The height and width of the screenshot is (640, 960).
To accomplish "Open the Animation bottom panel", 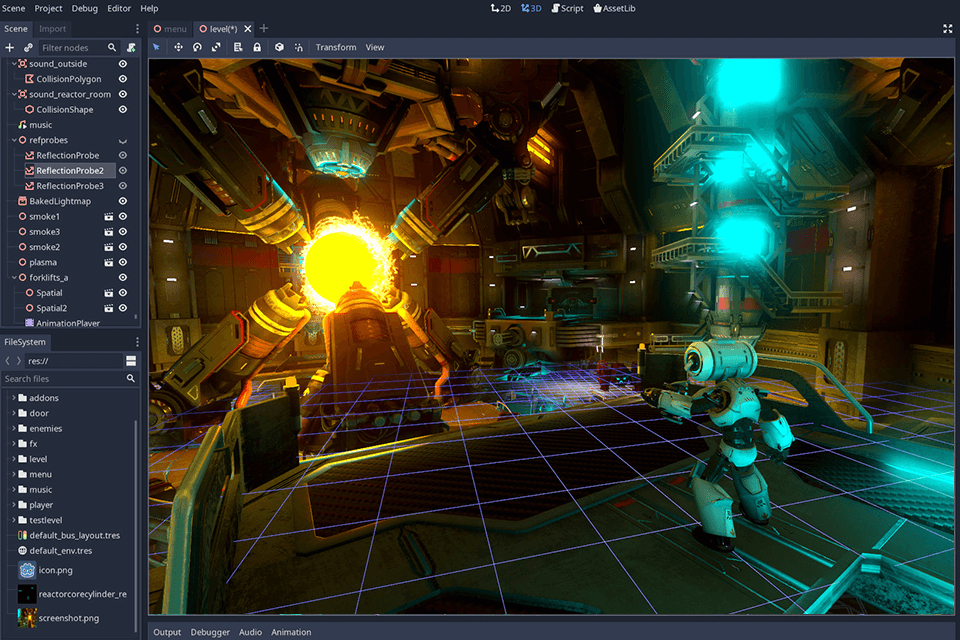I will (x=291, y=631).
